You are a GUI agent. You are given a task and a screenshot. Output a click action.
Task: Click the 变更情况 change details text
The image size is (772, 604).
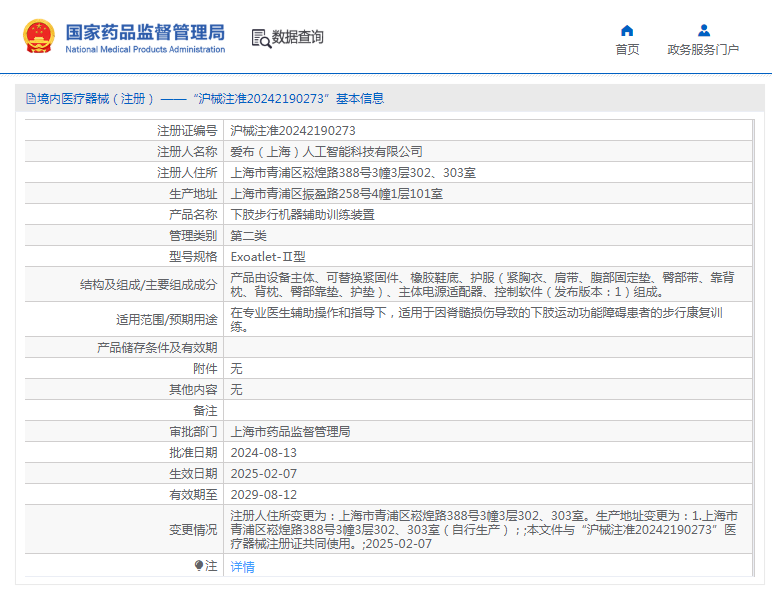click(484, 530)
